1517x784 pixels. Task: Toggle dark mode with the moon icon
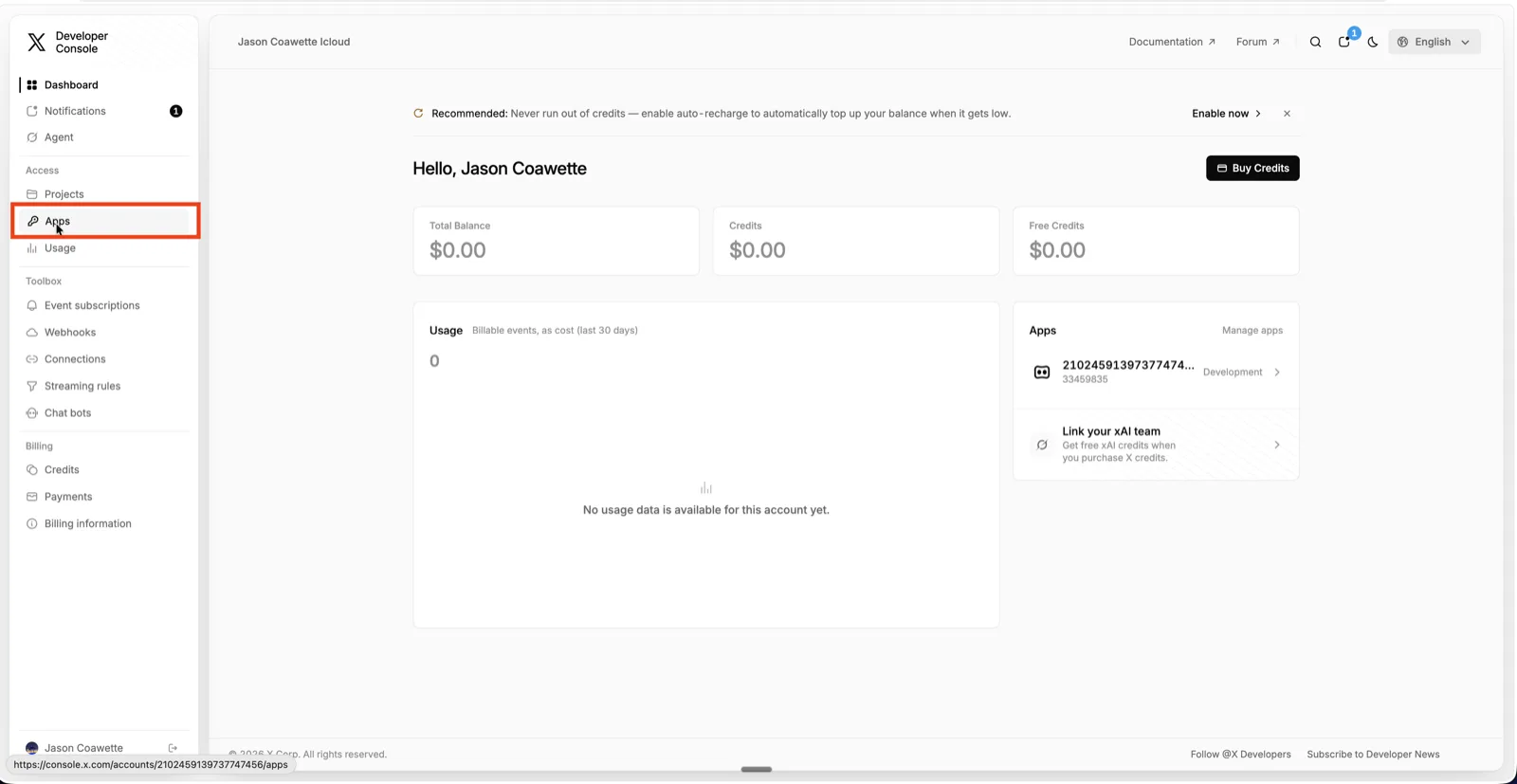(x=1372, y=42)
